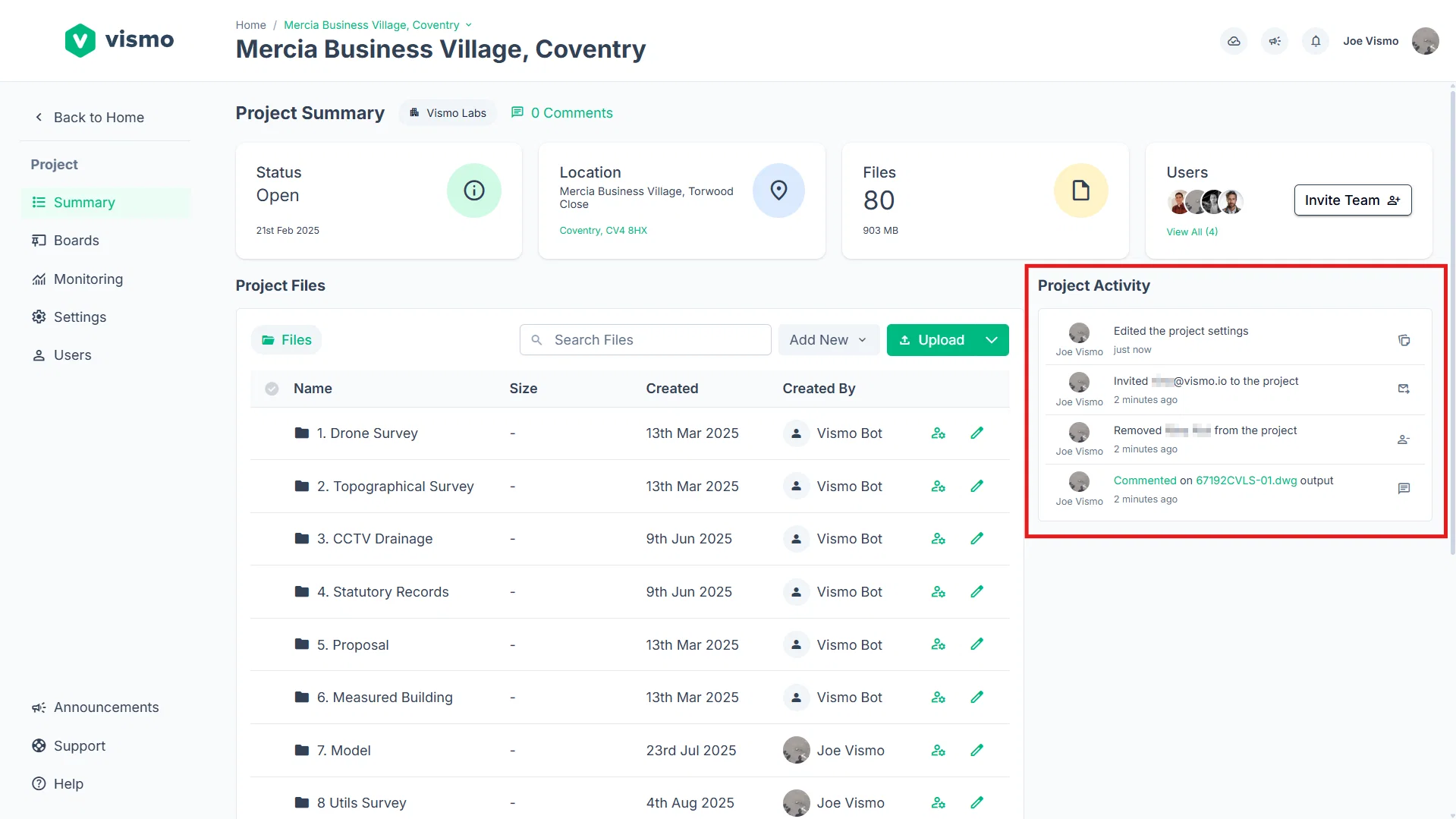This screenshot has height=819, width=1456.
Task: Click copy icon beside Edited project settings
Action: pos(1404,340)
